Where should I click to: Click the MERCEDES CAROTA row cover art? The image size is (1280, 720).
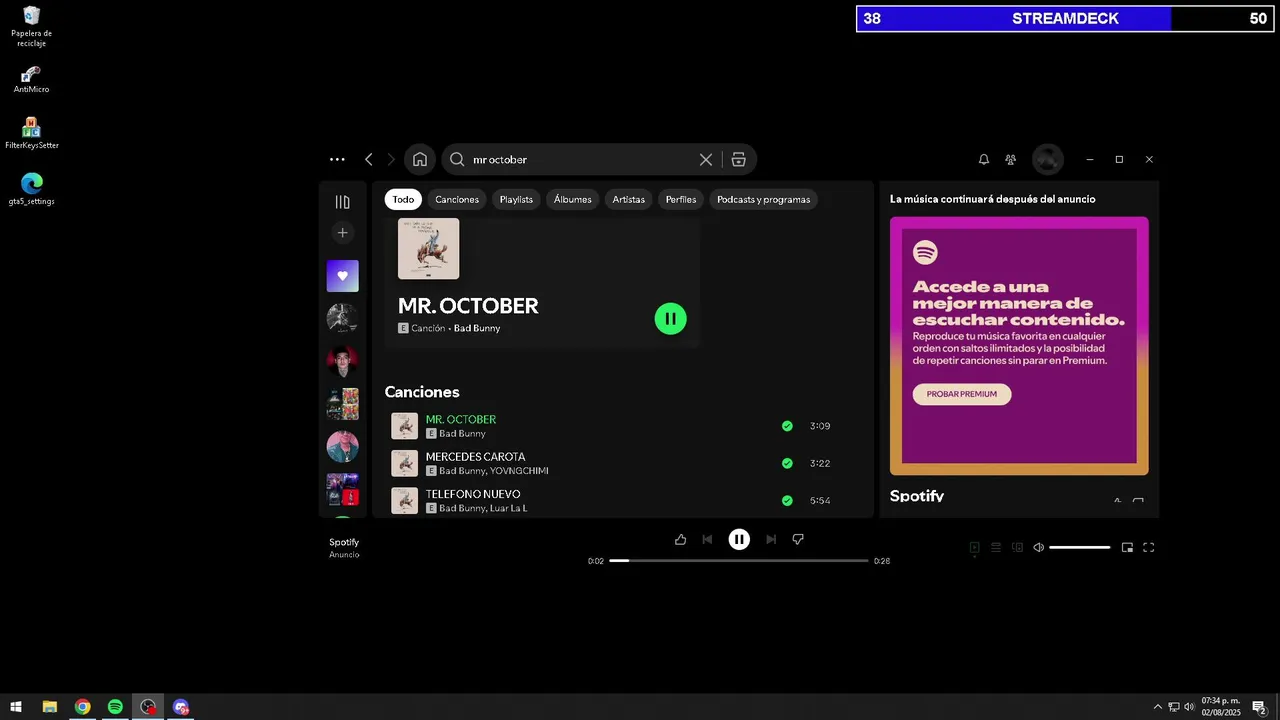[x=404, y=463]
